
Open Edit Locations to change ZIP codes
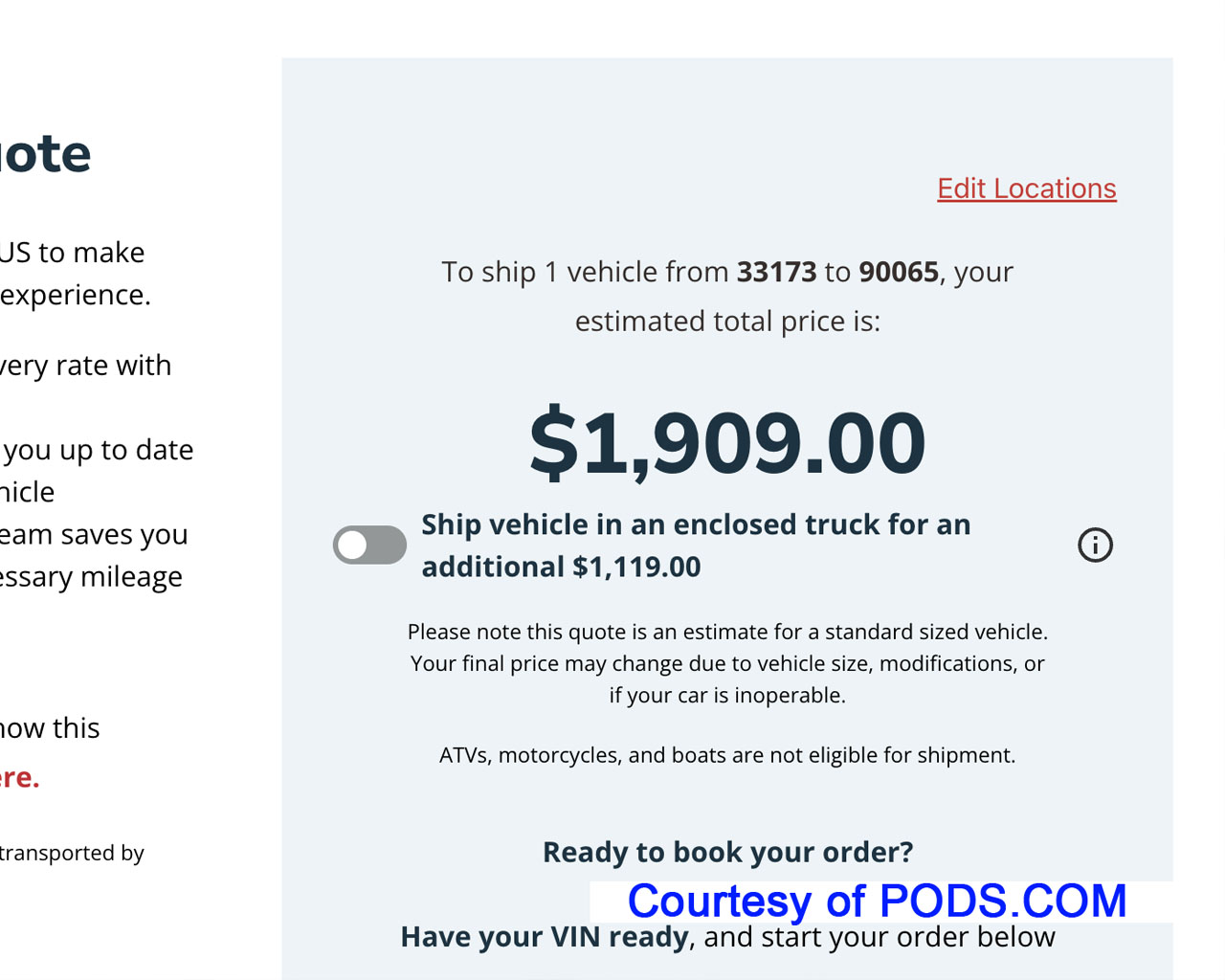point(1026,189)
